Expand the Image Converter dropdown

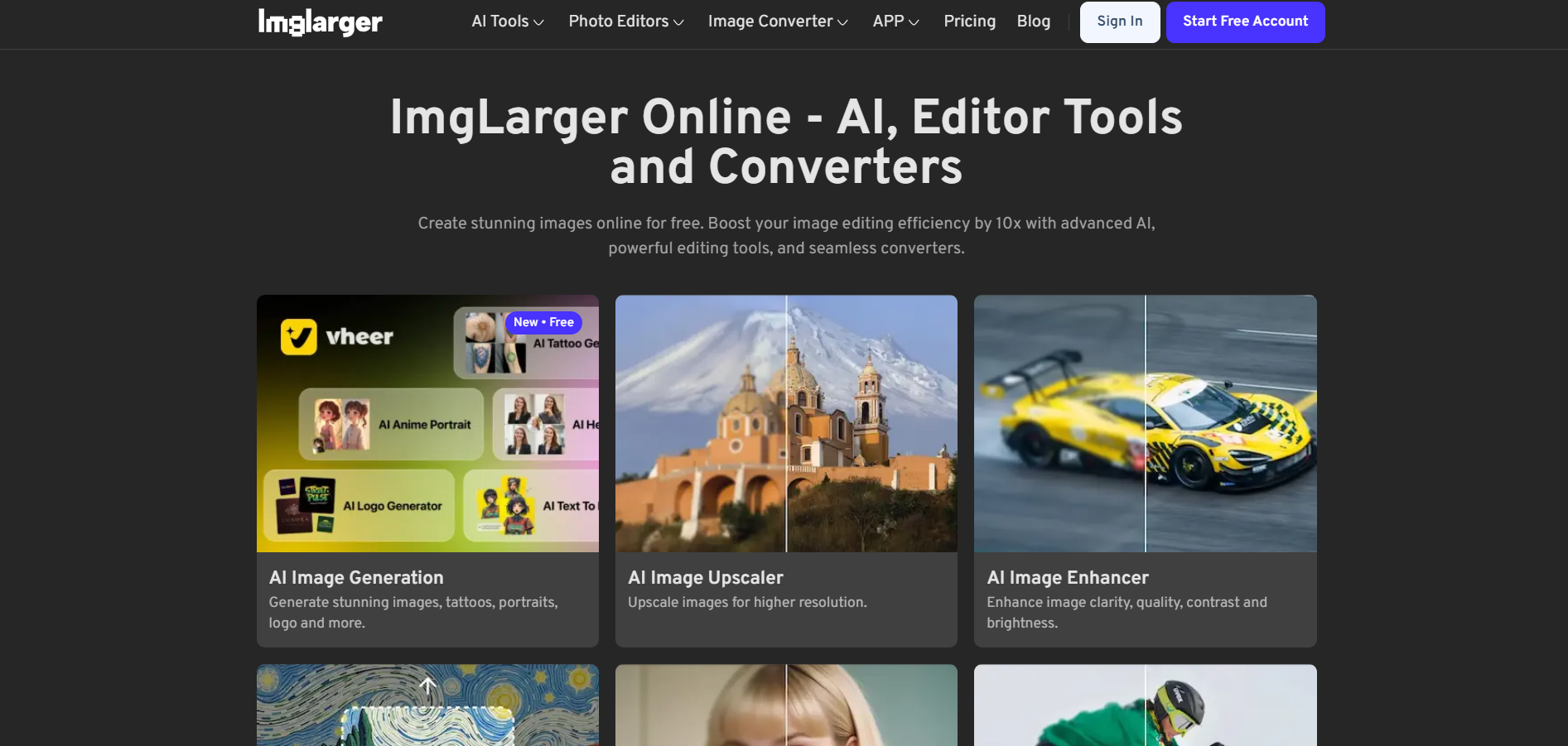pos(777,22)
